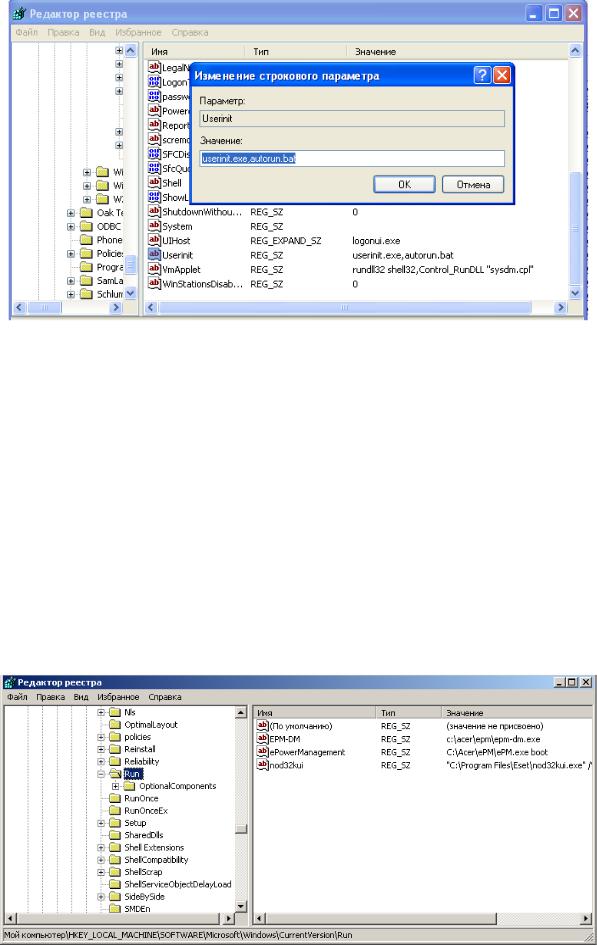Screen dimensions: 597x946
Task: Expand the ODBC folder node
Action: 71,227
